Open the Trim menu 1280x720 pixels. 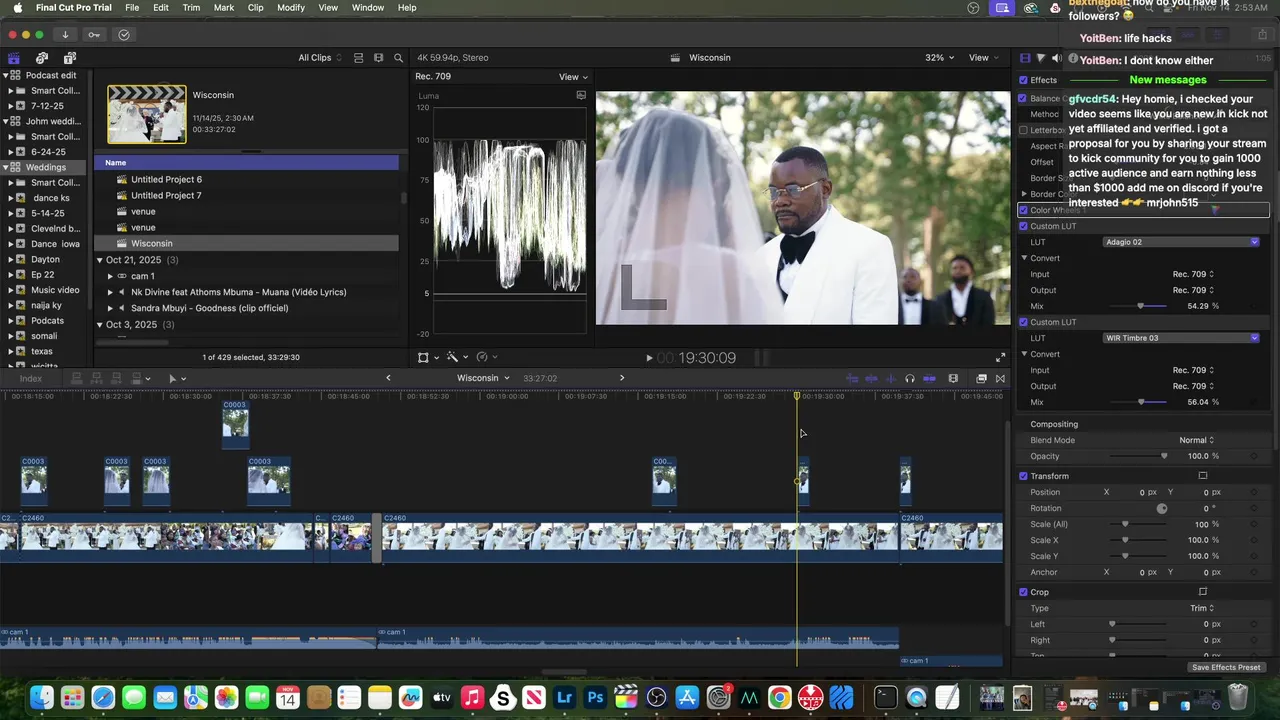coord(191,8)
